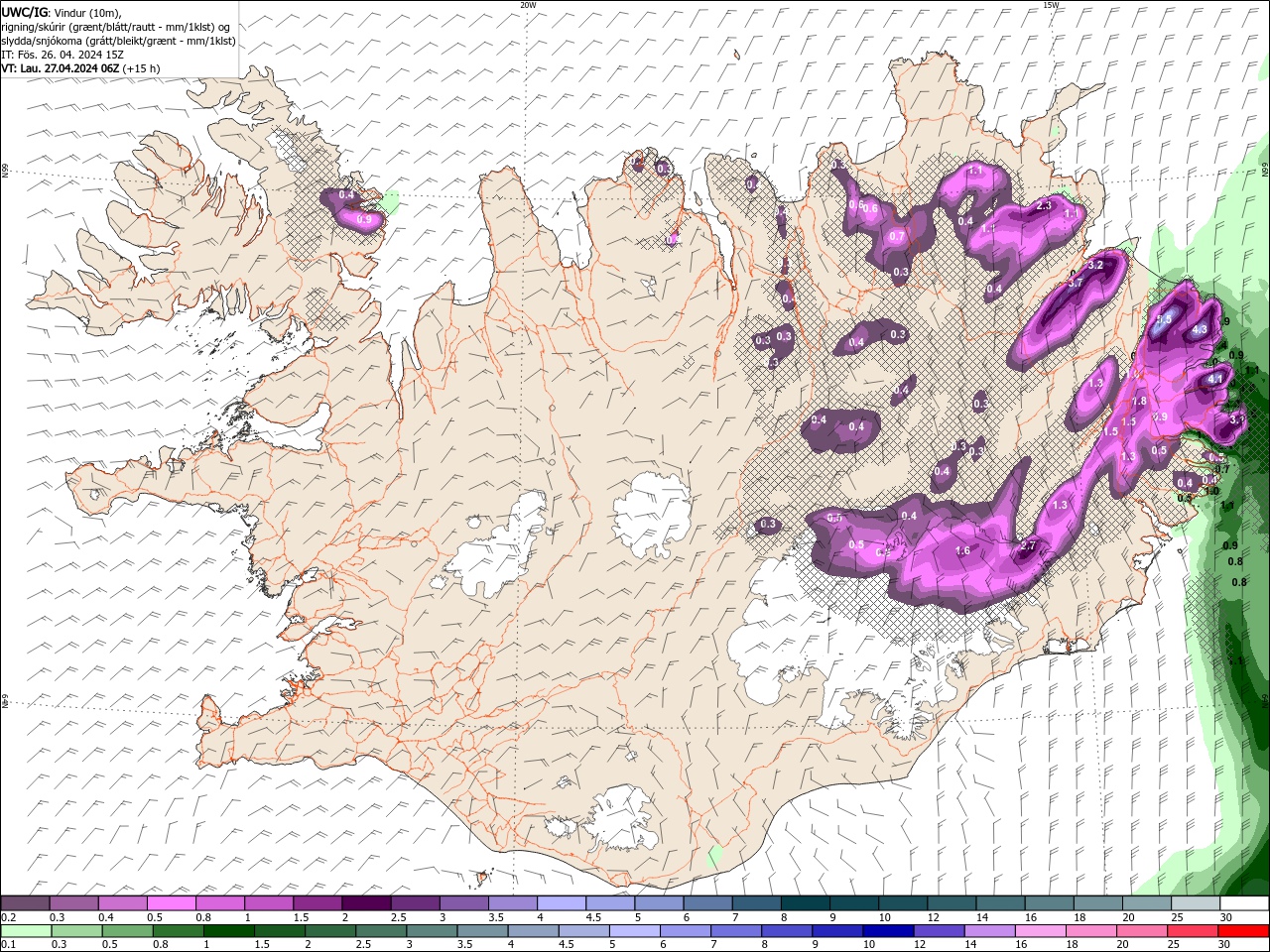Click the '2.3' snowfall value on map
The image size is (1270, 952).
(x=1044, y=205)
